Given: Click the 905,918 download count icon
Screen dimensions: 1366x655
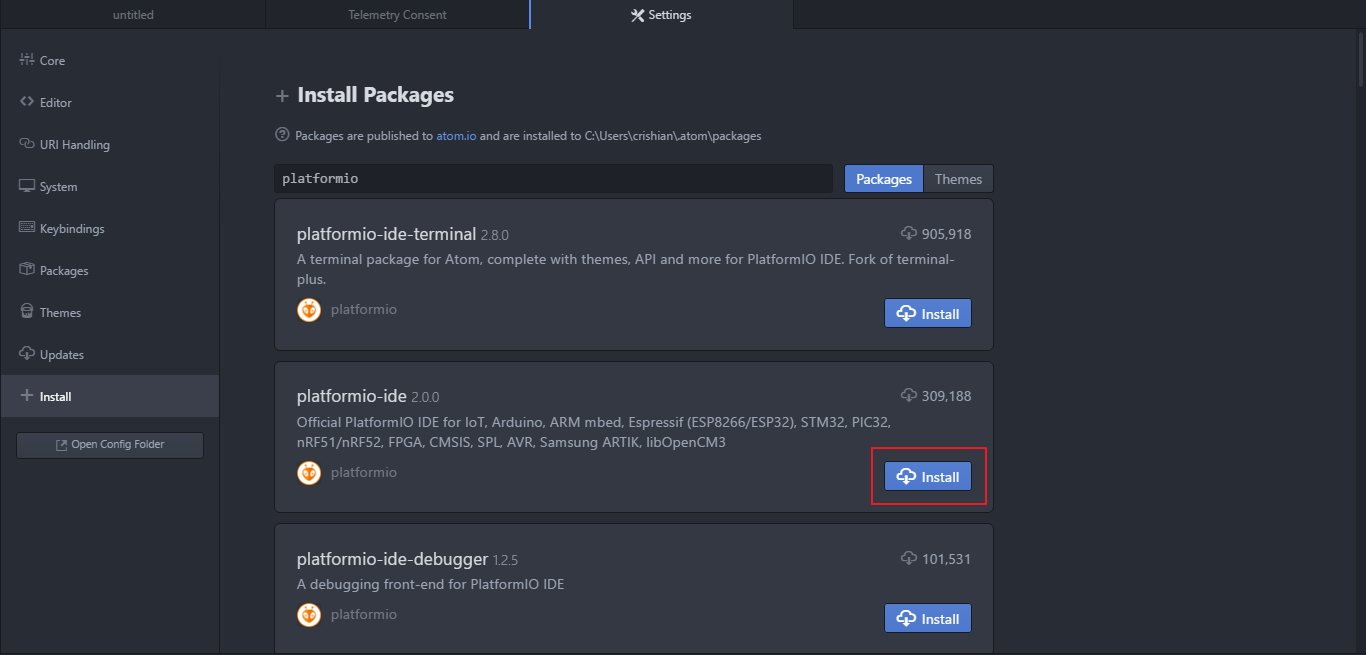Looking at the screenshot, I should 909,234.
